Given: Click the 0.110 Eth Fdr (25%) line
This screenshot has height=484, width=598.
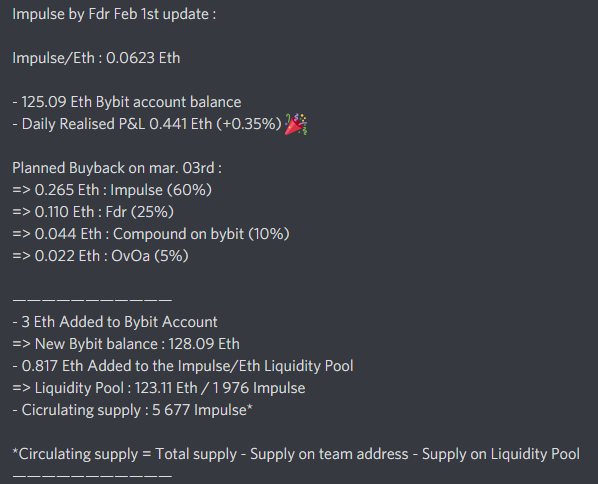Looking at the screenshot, I should point(93,212).
